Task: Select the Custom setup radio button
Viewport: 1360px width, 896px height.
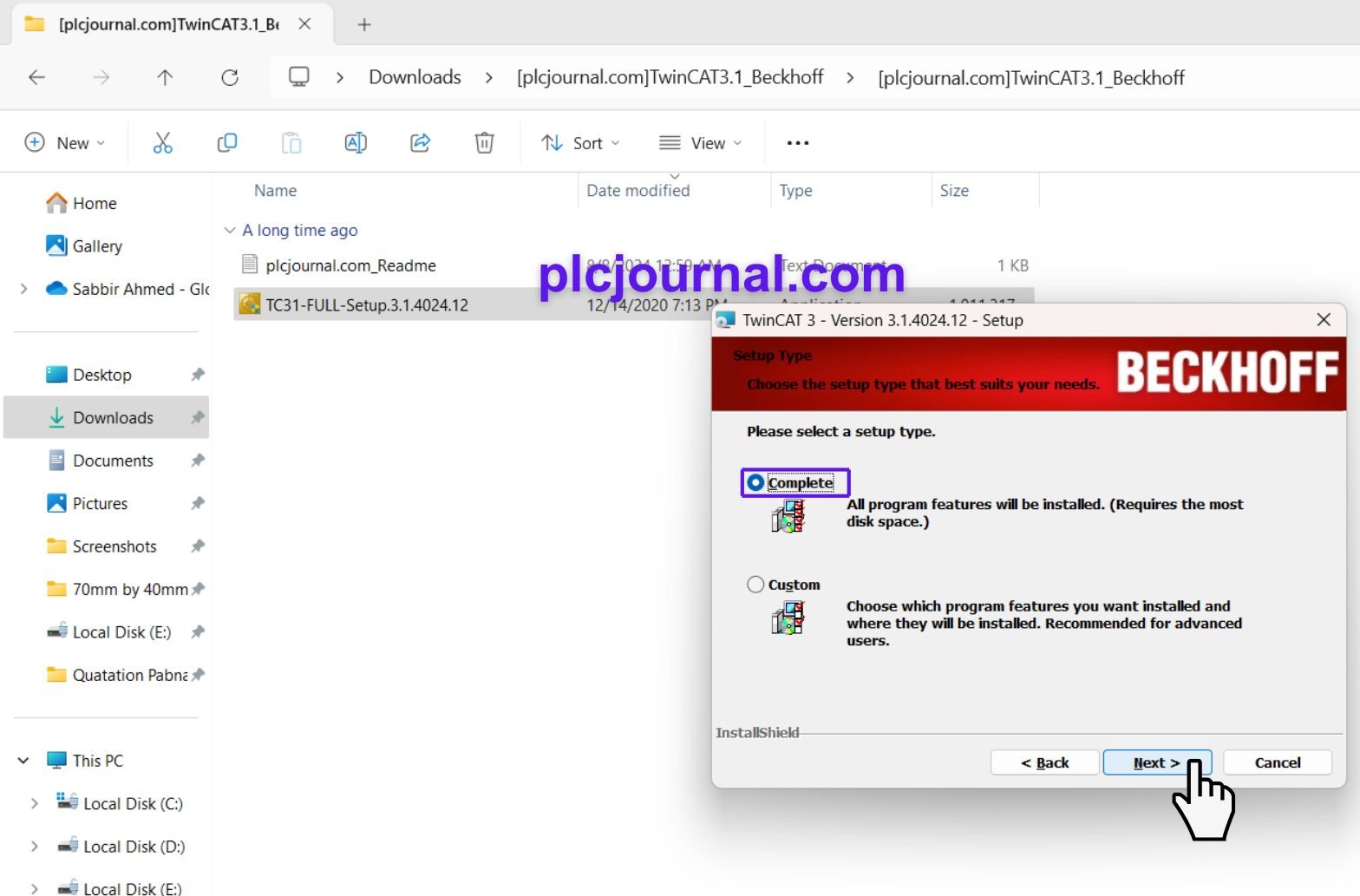Action: coord(755,585)
